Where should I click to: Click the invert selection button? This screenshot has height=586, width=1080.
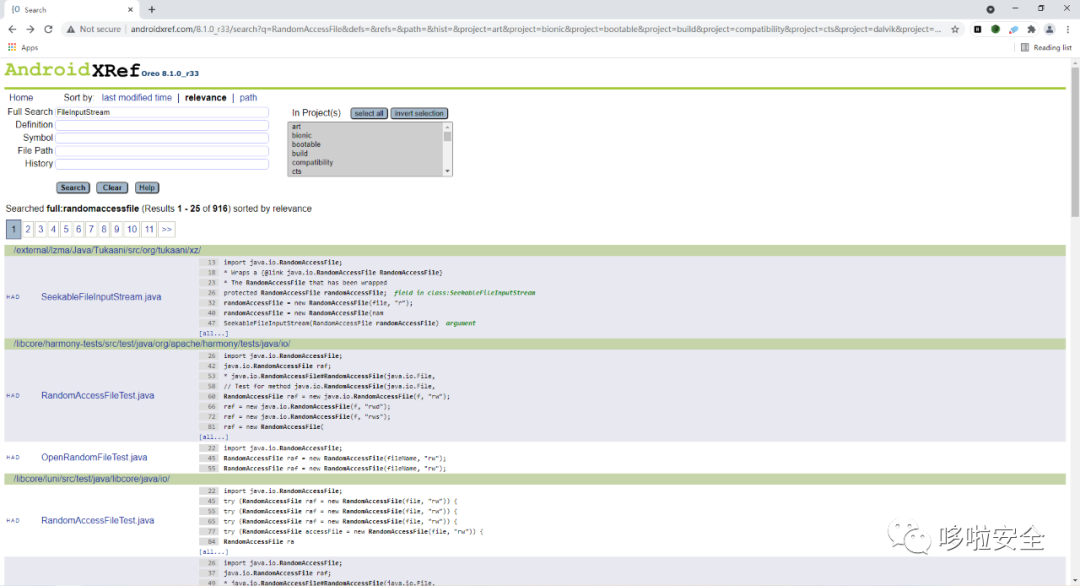[419, 113]
